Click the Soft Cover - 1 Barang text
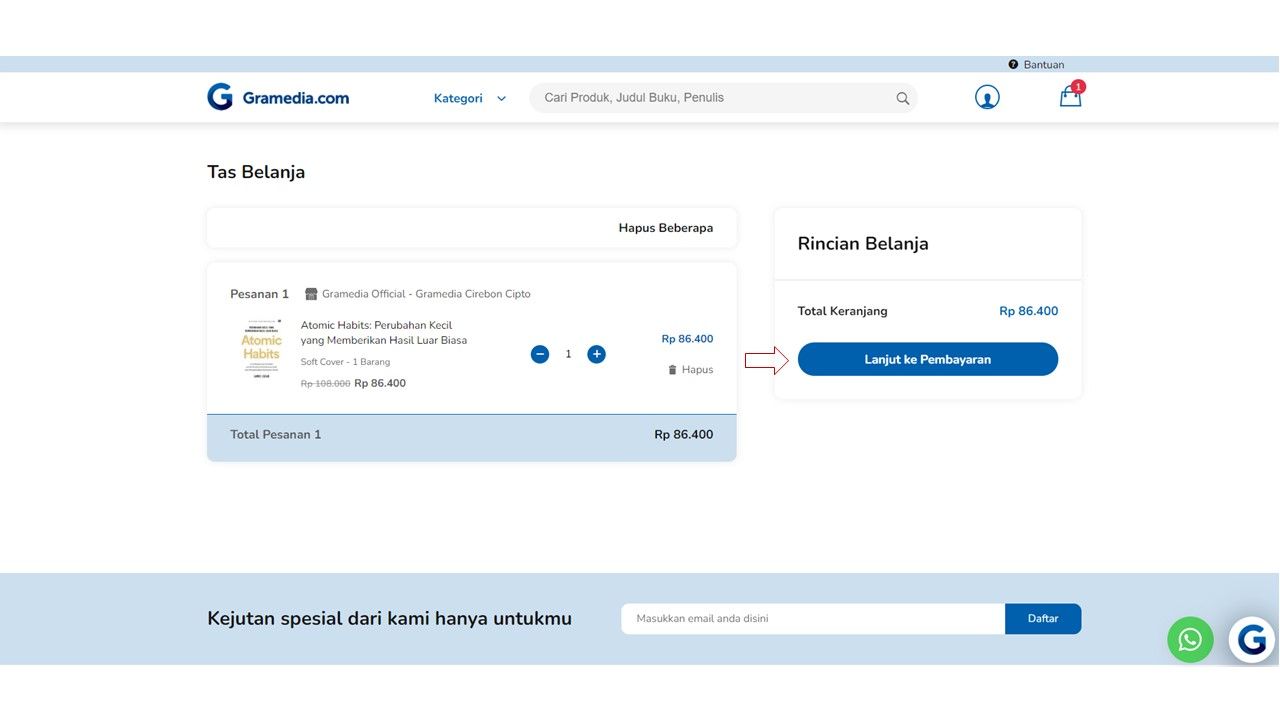Screen dimensions: 1280x720 coord(345,362)
